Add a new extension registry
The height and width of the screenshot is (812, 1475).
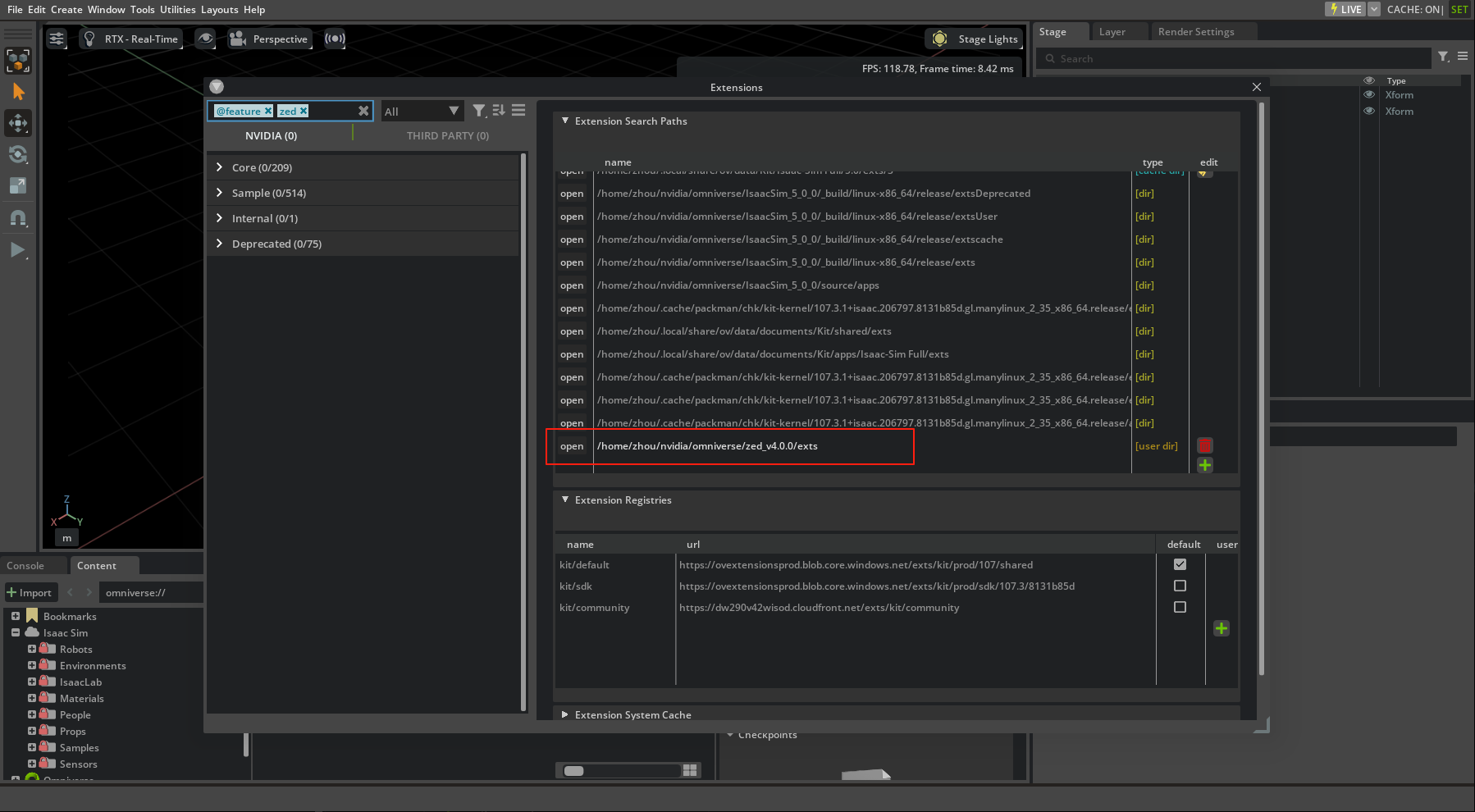[x=1222, y=628]
